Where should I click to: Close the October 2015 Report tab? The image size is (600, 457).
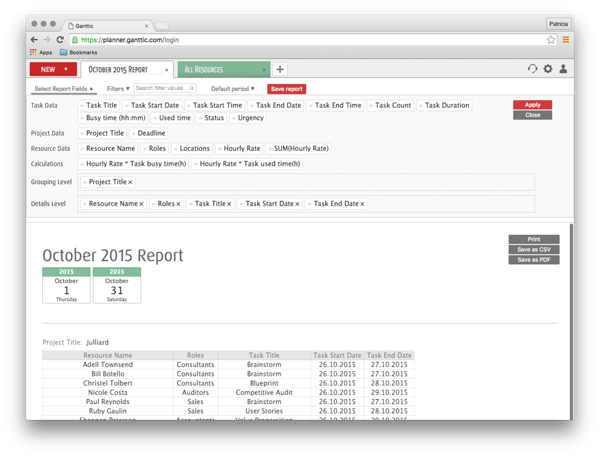pos(166,70)
